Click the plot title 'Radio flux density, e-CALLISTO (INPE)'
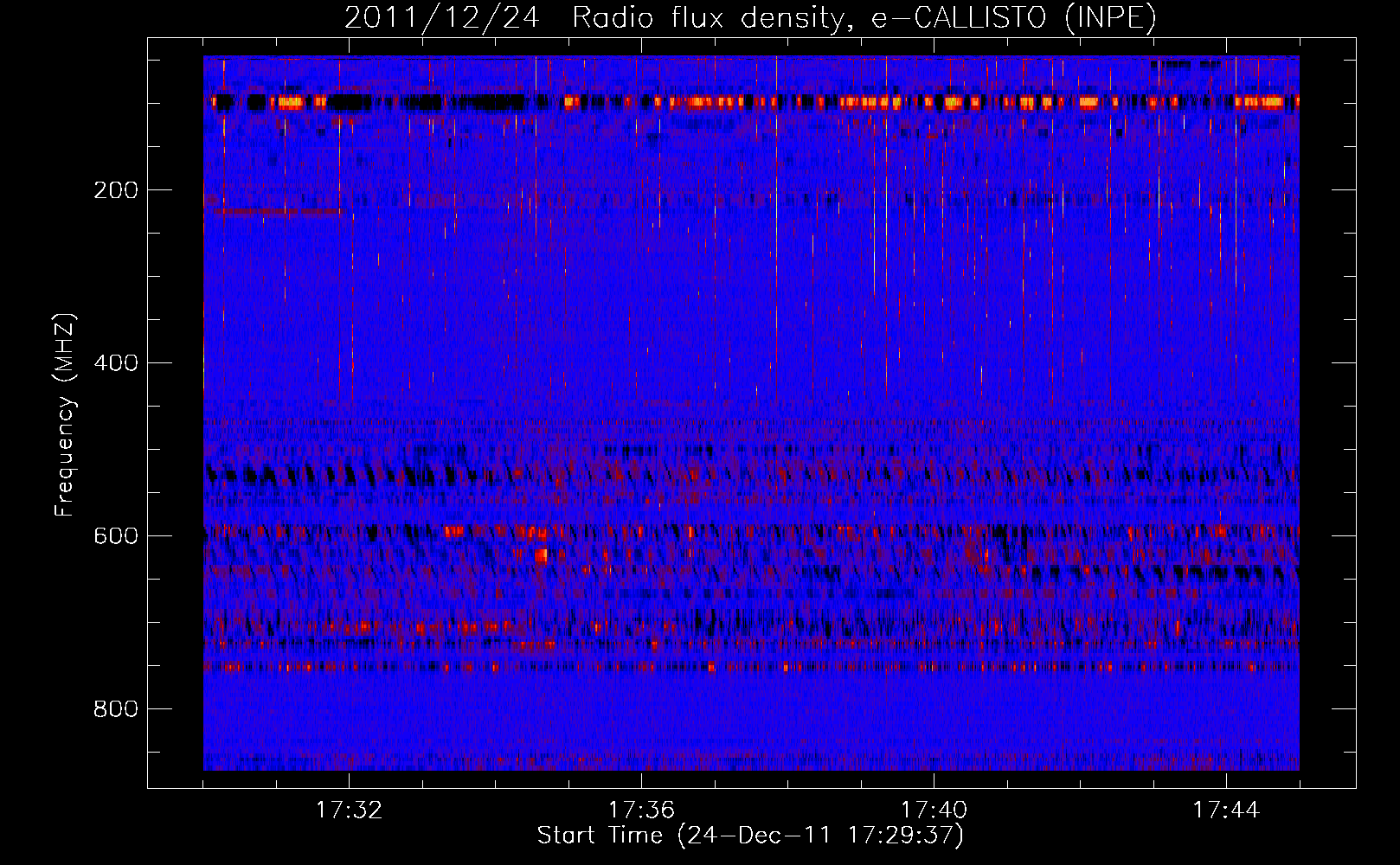 (864, 17)
